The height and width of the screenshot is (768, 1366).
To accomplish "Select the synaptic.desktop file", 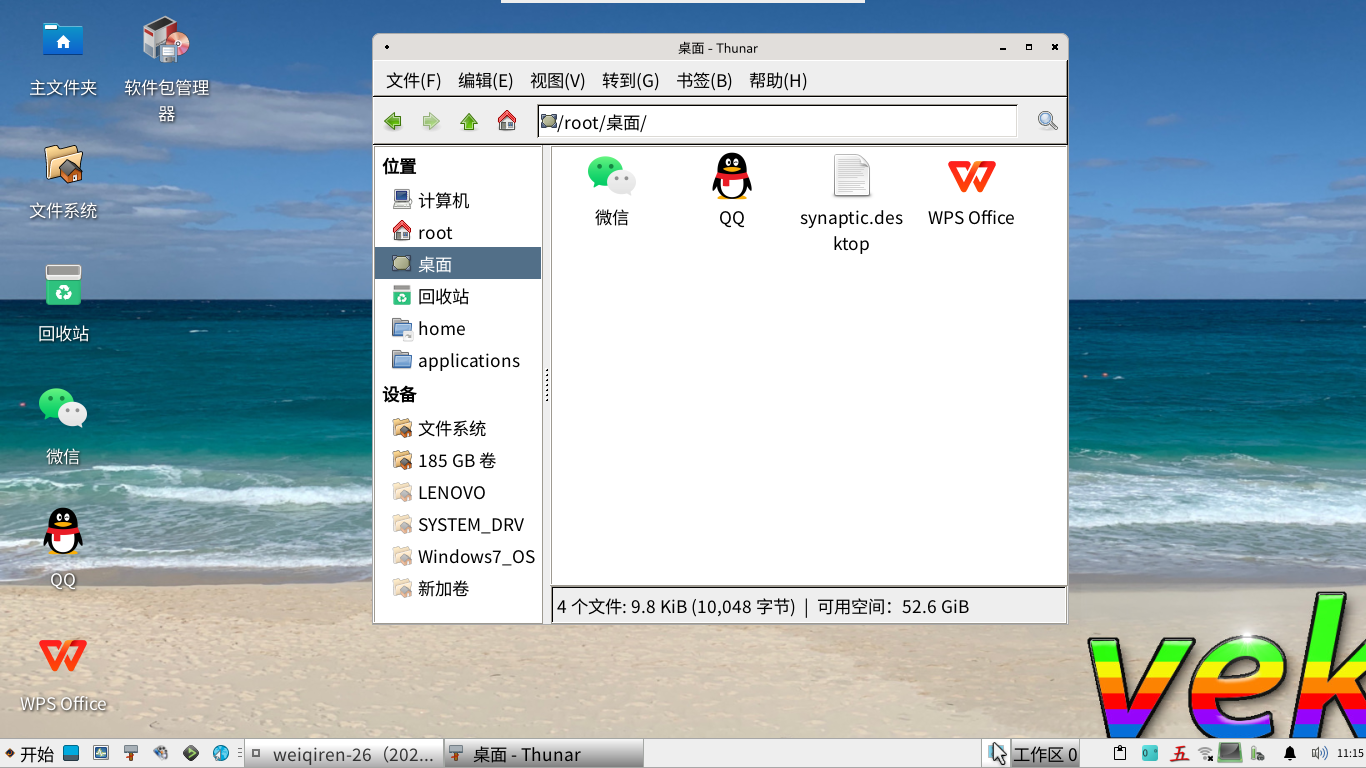I will (852, 203).
